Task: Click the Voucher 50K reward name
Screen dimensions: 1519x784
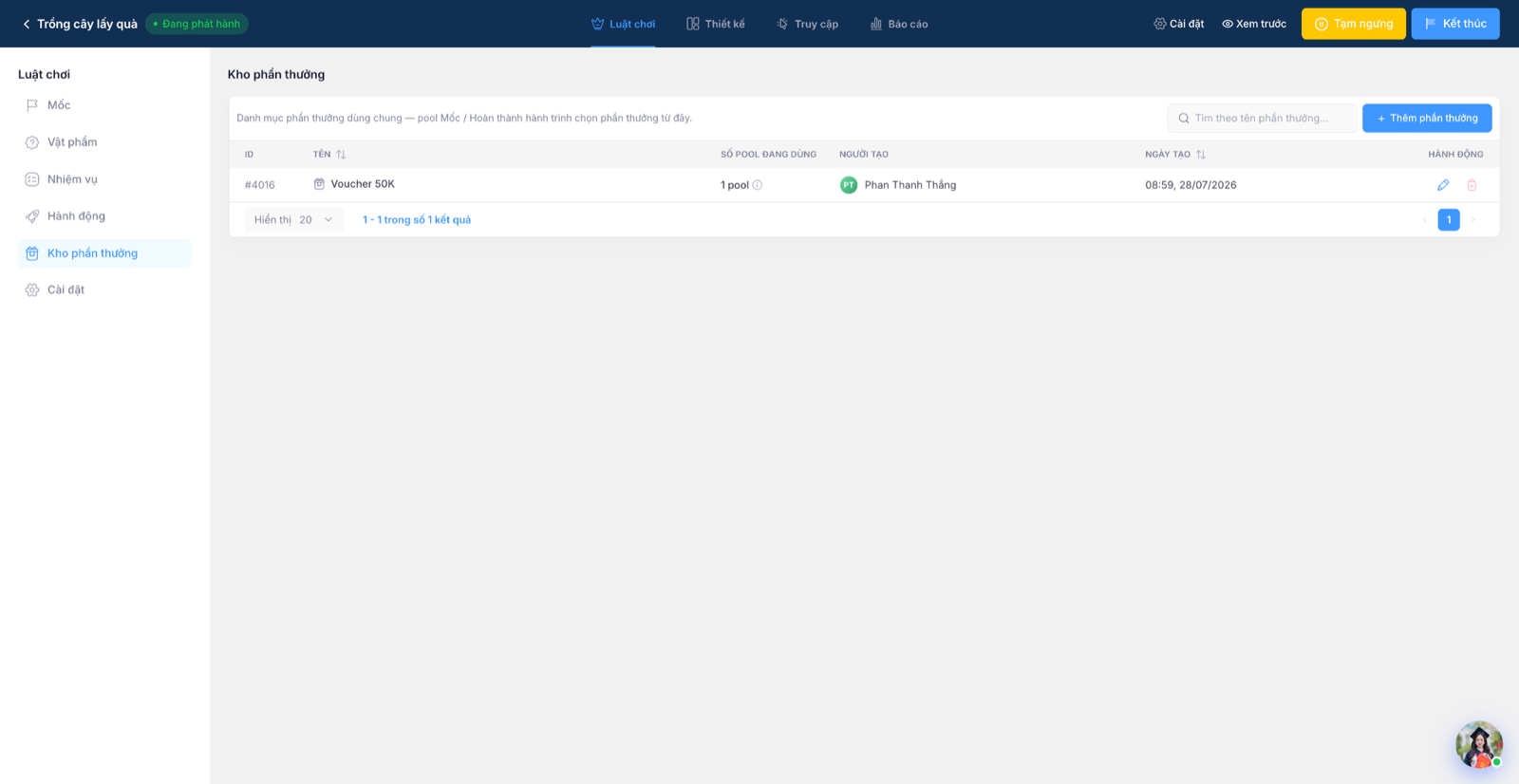Action: pyautogui.click(x=363, y=184)
